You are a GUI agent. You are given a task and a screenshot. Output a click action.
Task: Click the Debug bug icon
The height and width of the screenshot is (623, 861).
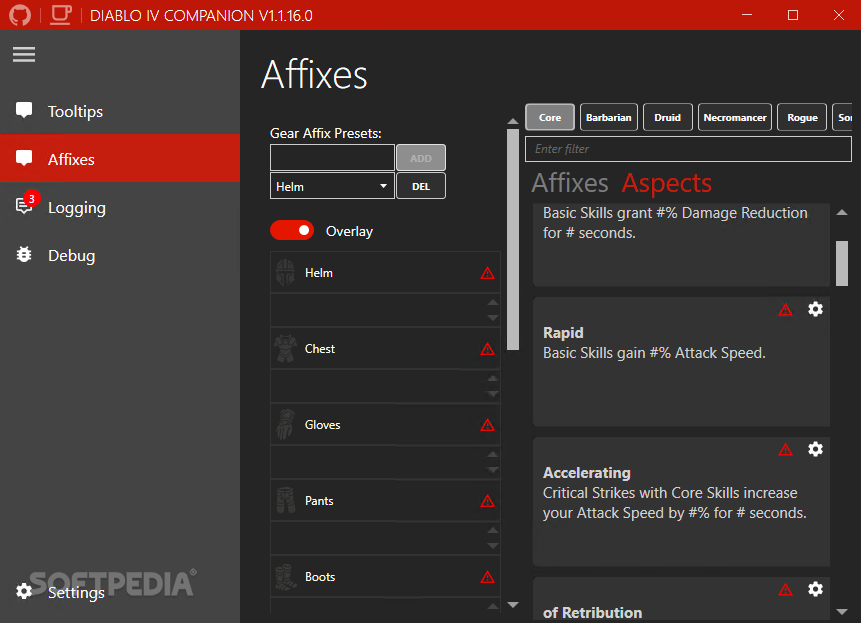24,255
